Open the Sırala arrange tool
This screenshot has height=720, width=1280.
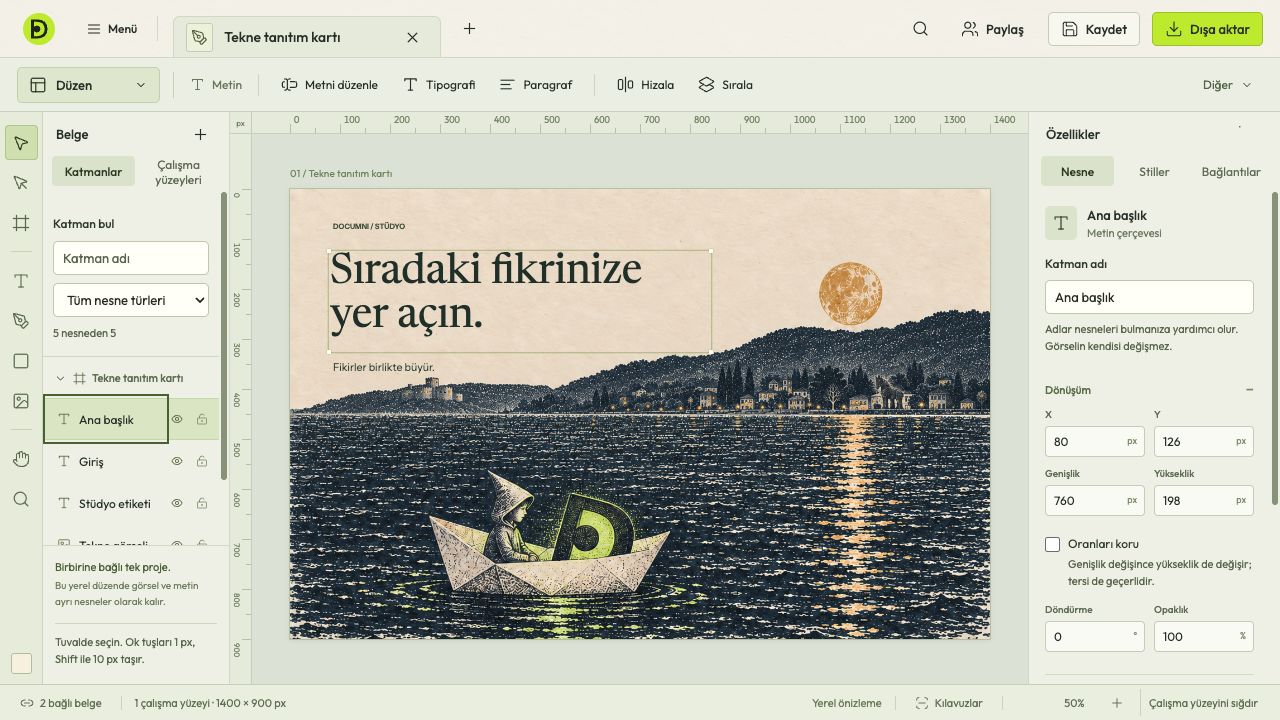coord(726,85)
